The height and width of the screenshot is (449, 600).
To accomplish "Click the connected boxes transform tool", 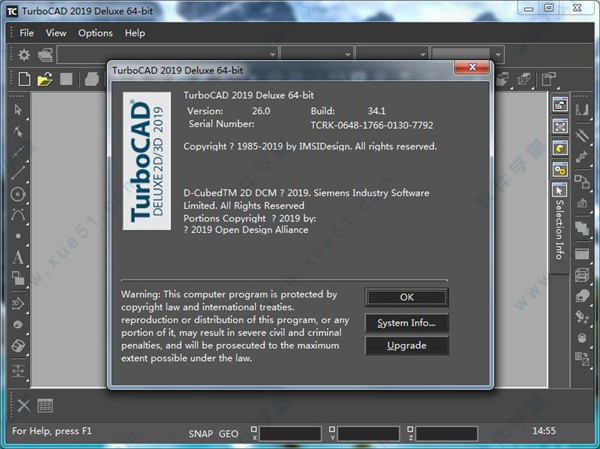I will tap(582, 181).
